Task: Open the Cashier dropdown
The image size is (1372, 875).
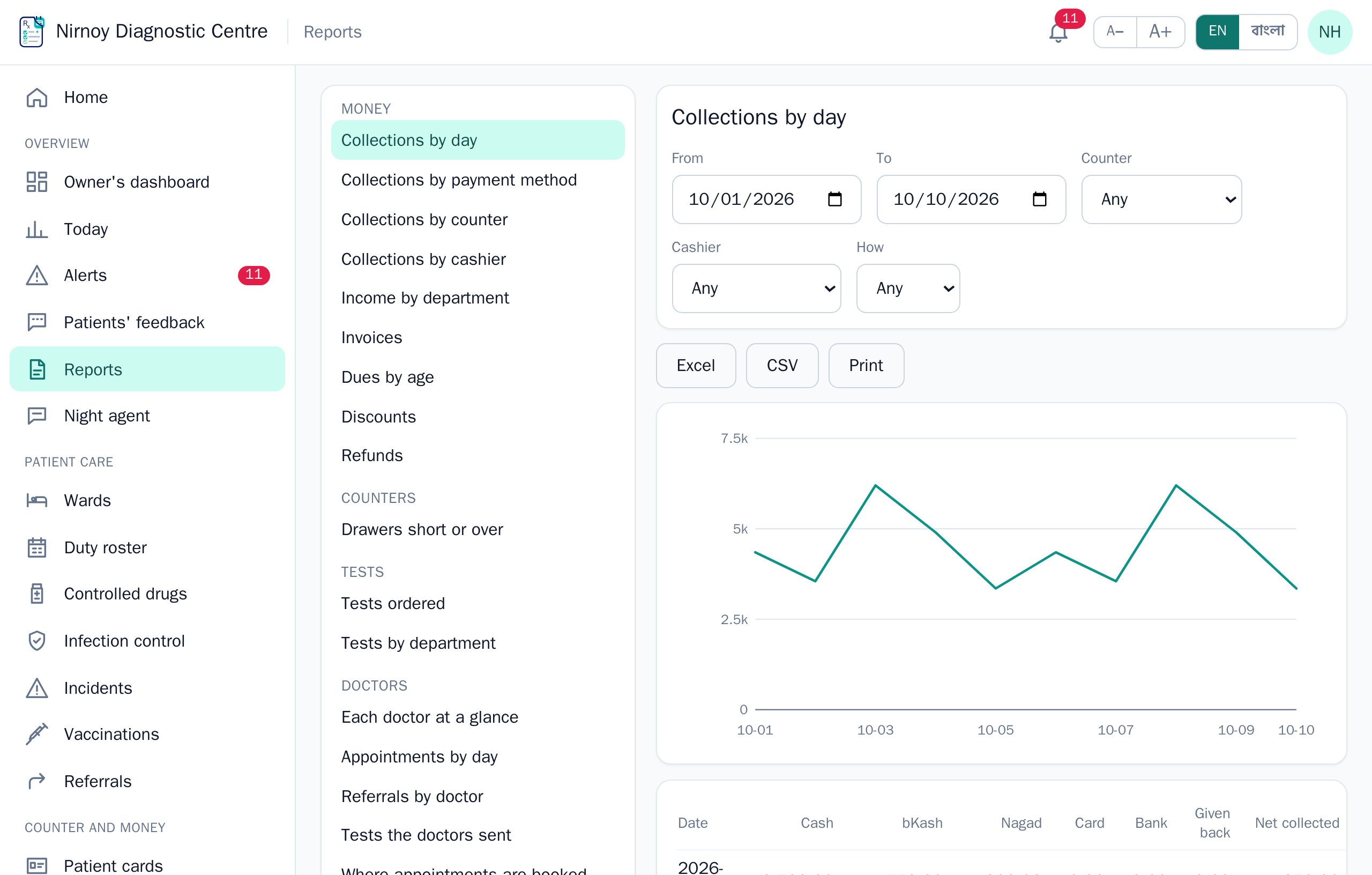Action: point(756,288)
